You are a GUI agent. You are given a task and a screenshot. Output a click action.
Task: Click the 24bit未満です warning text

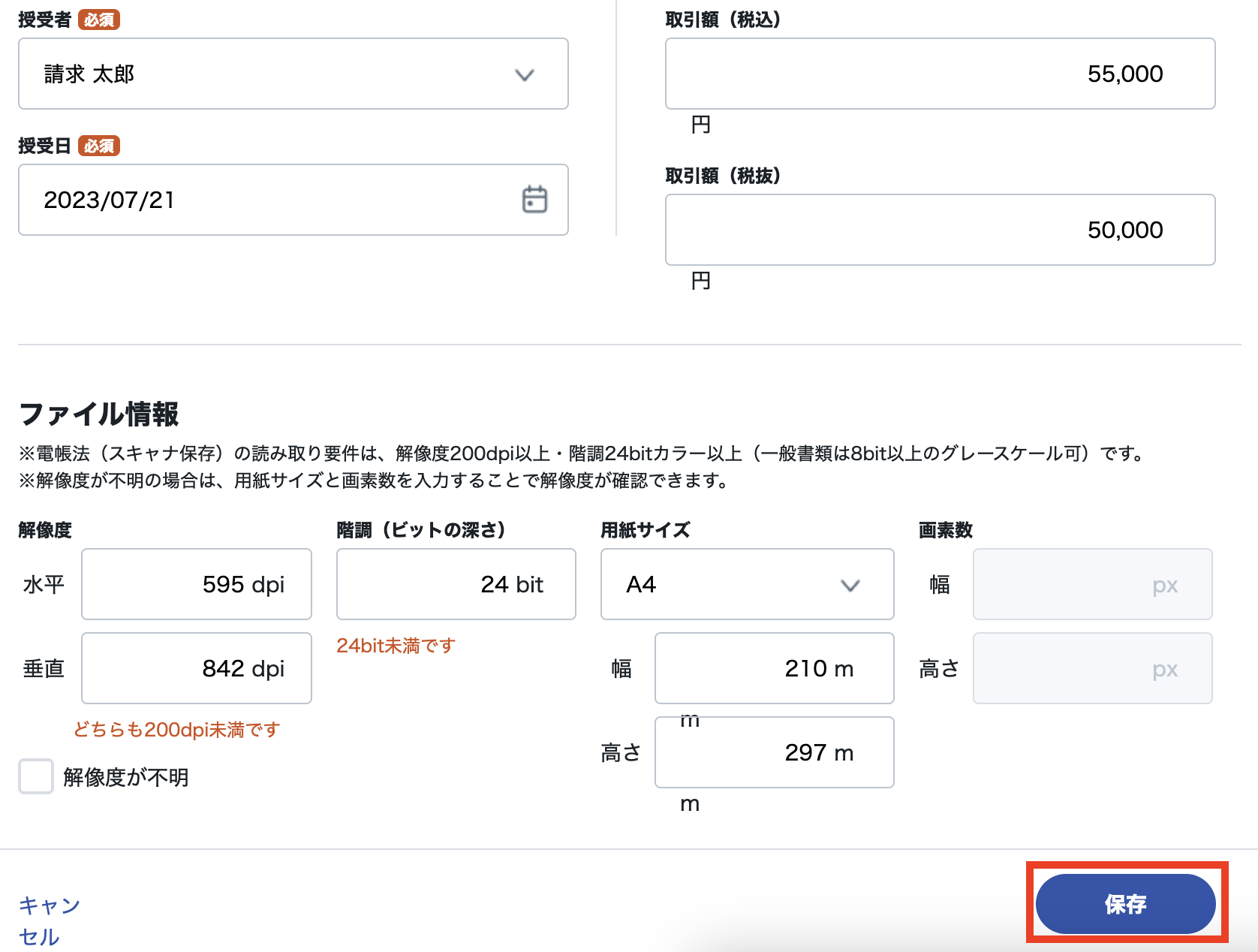396,646
